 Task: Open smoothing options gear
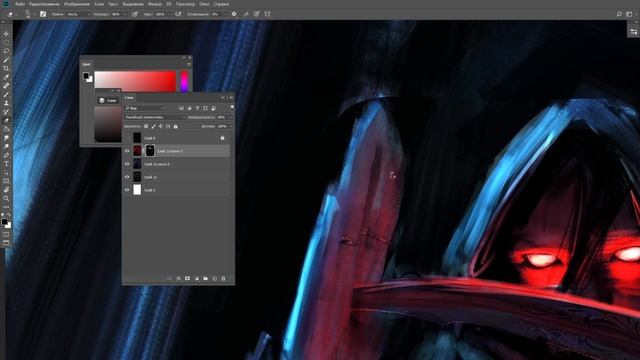(234, 14)
